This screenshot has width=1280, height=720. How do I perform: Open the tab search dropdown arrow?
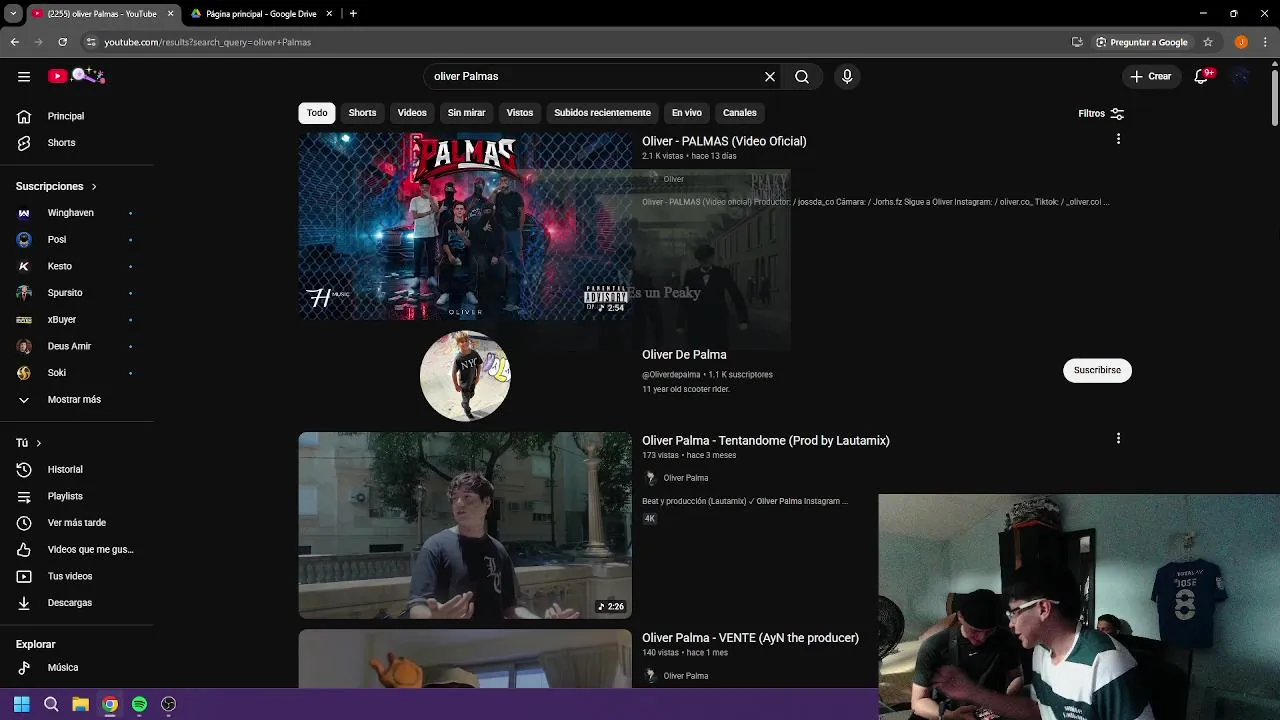tap(13, 14)
